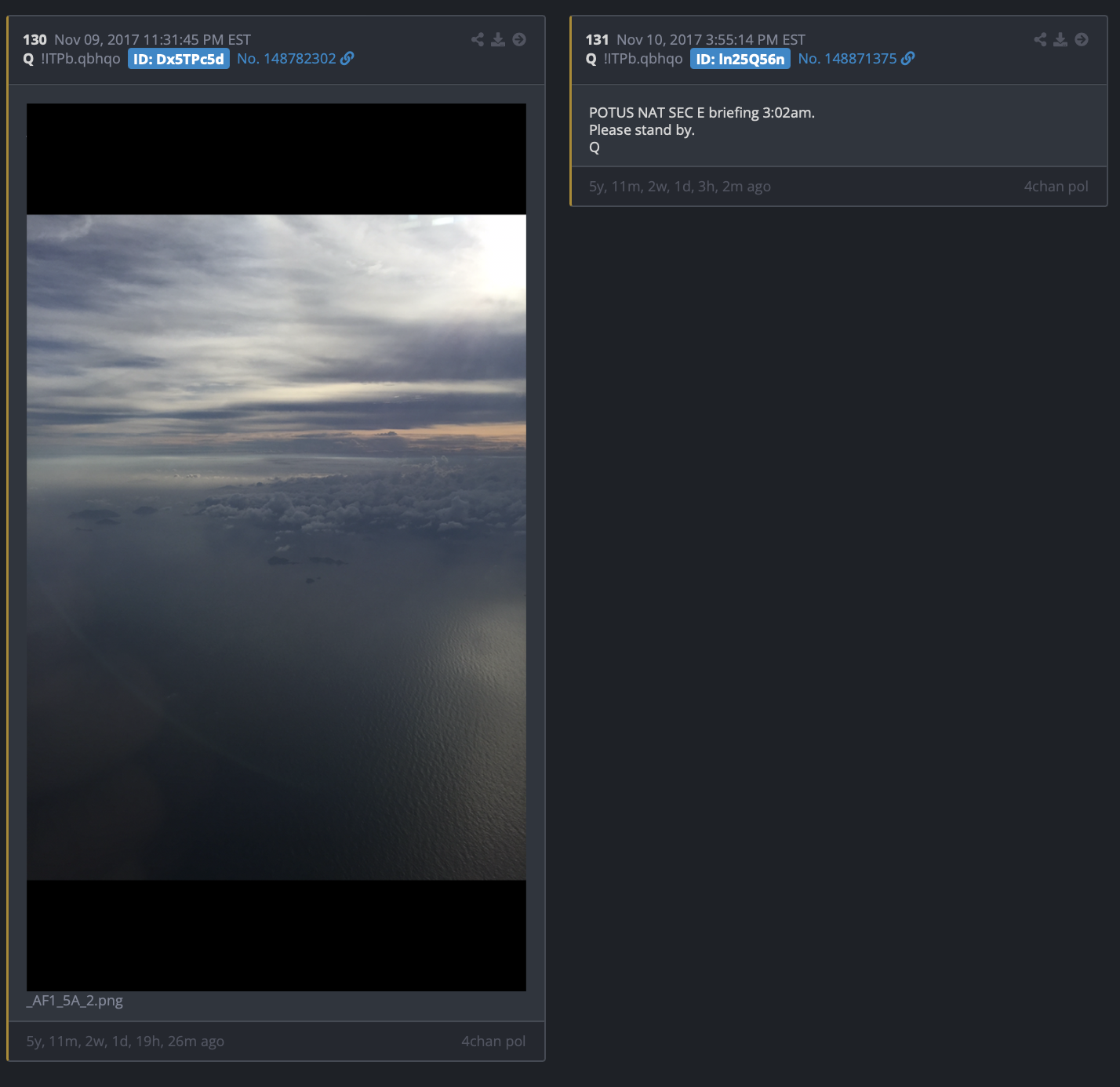Click date Nov 09, 2017 11:31:45 PM EST
This screenshot has height=1087, width=1120.
coord(152,40)
